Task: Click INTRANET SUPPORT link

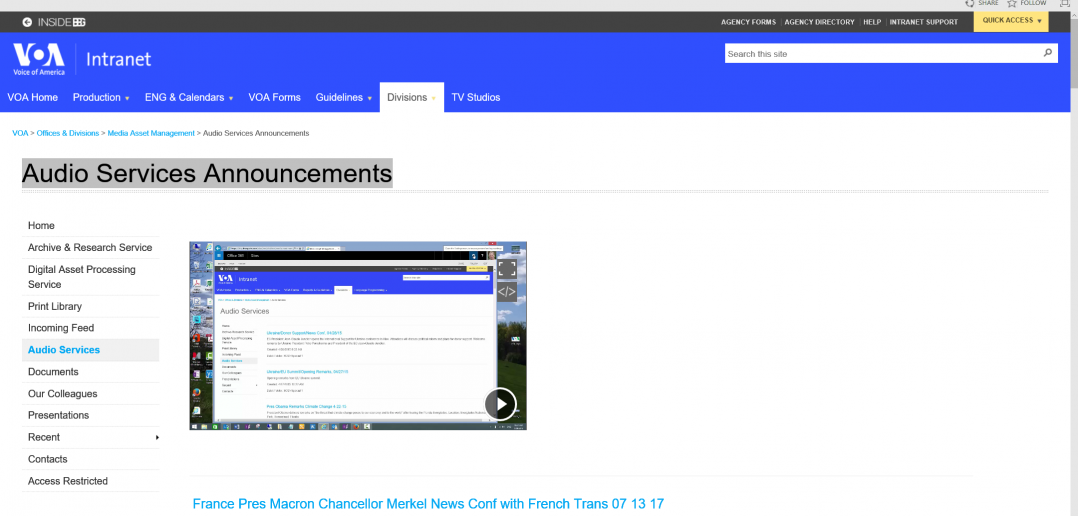Action: (x=923, y=22)
